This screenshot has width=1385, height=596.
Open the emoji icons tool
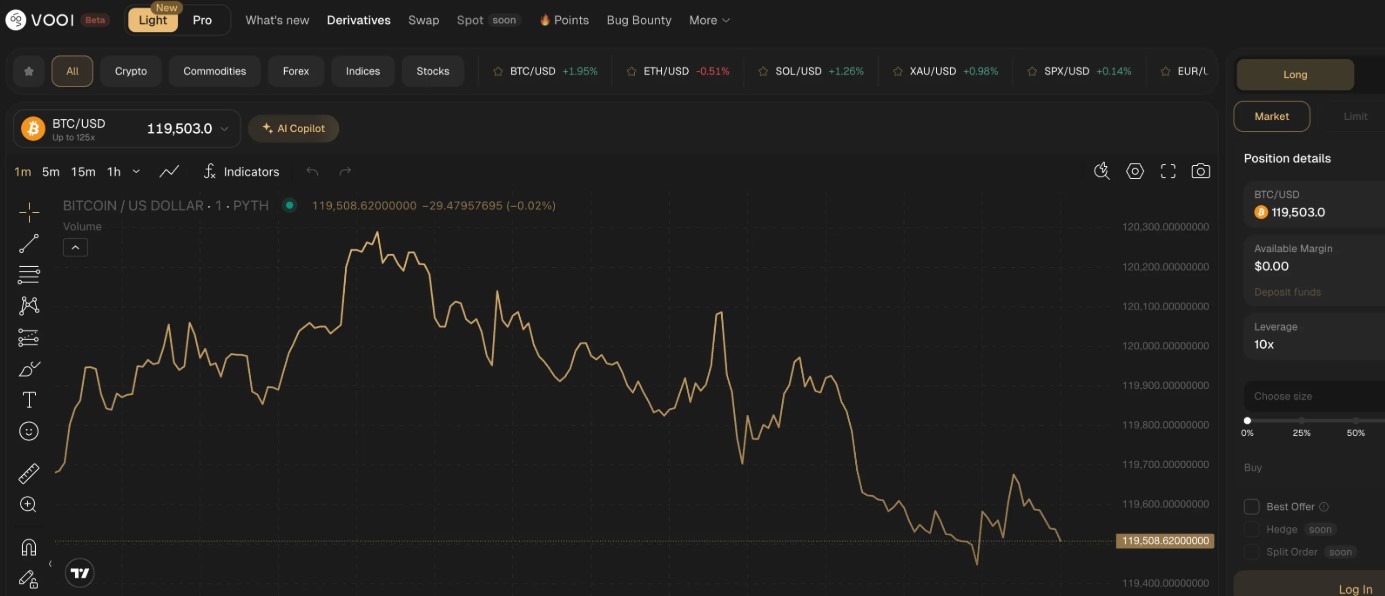tap(29, 431)
